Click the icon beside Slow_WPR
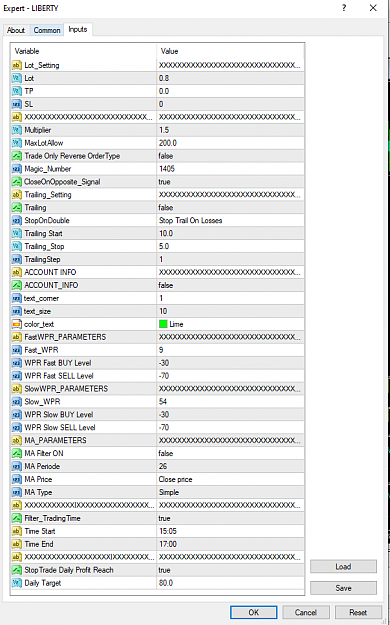This screenshot has width=390, height=625. [x=17, y=401]
